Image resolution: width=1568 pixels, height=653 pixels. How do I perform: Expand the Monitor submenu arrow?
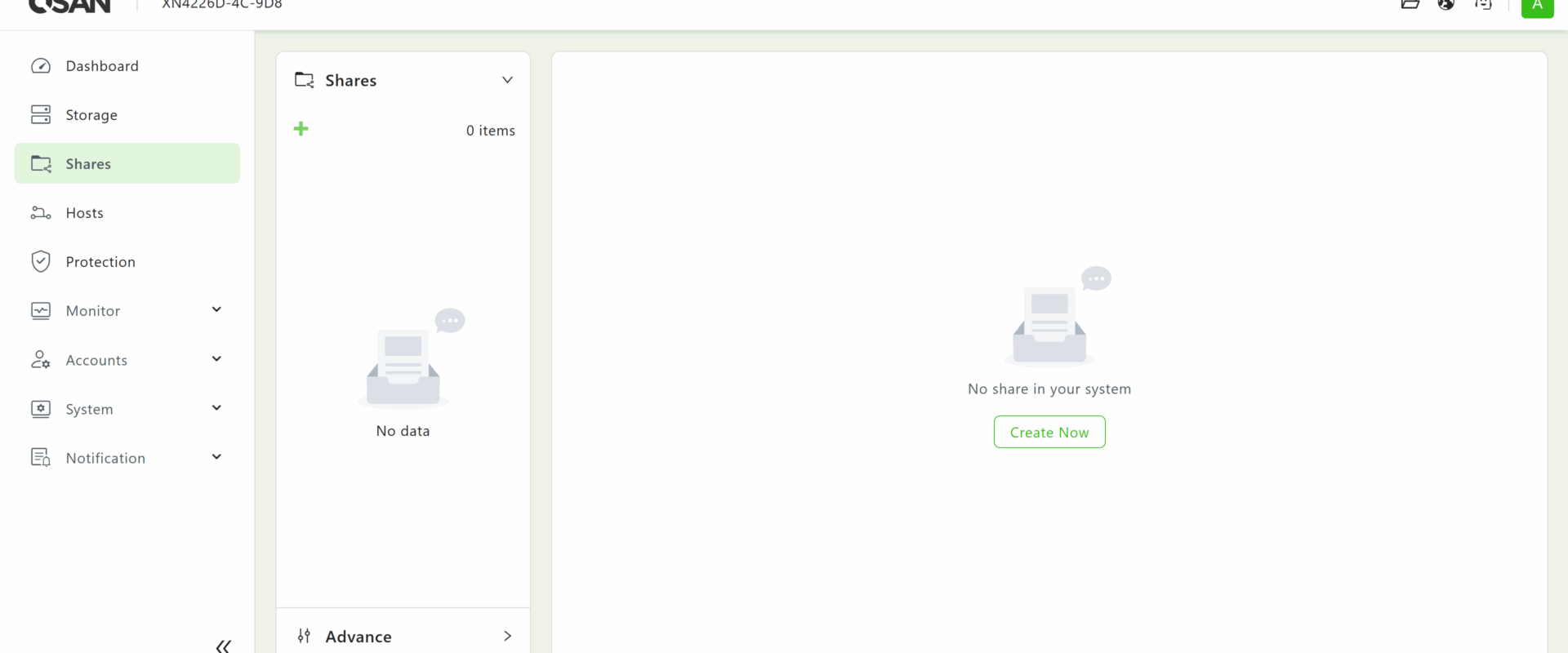(x=216, y=309)
